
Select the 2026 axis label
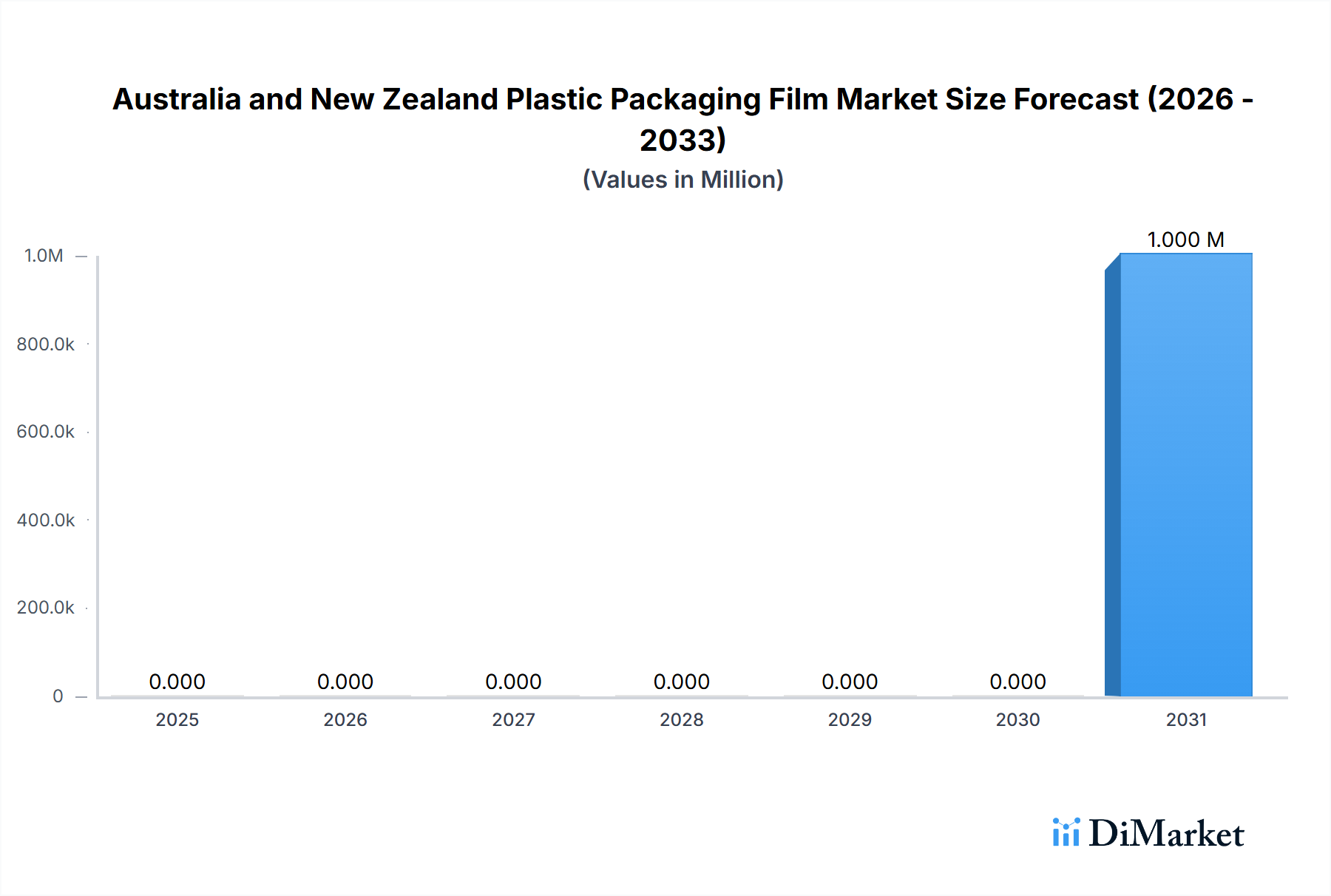tap(345, 719)
